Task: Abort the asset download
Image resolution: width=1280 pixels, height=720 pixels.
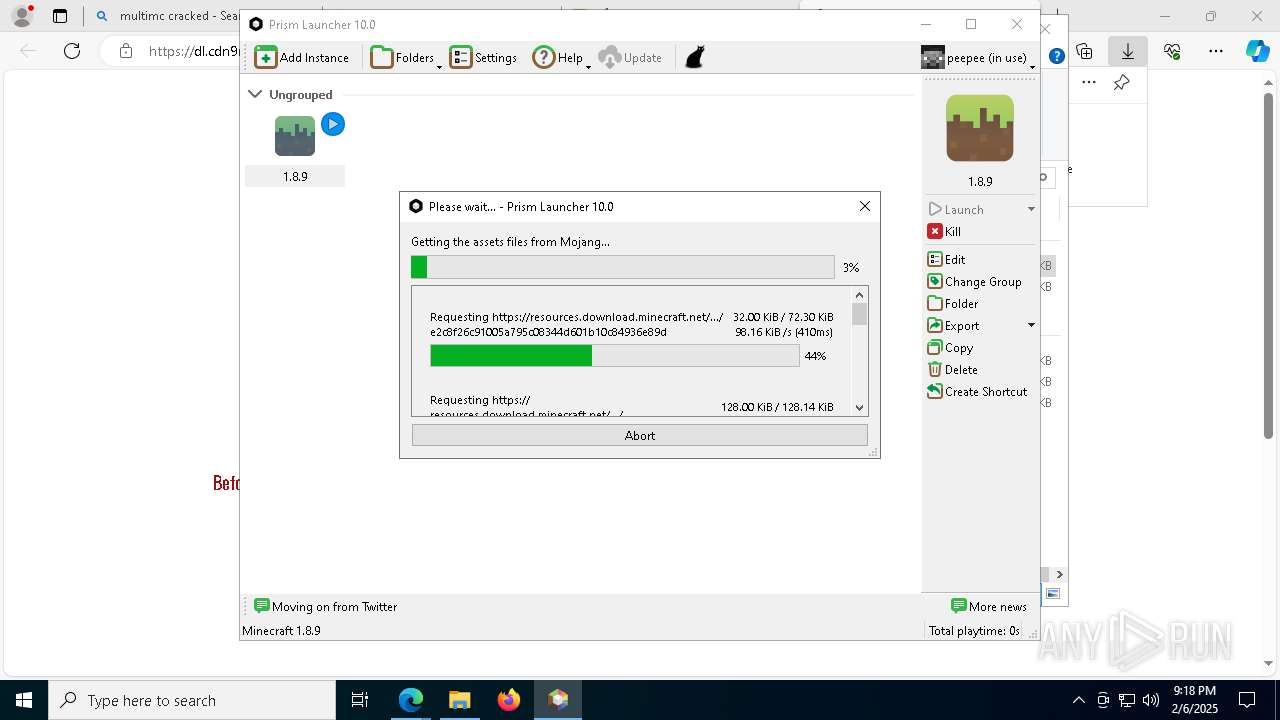Action: [640, 435]
